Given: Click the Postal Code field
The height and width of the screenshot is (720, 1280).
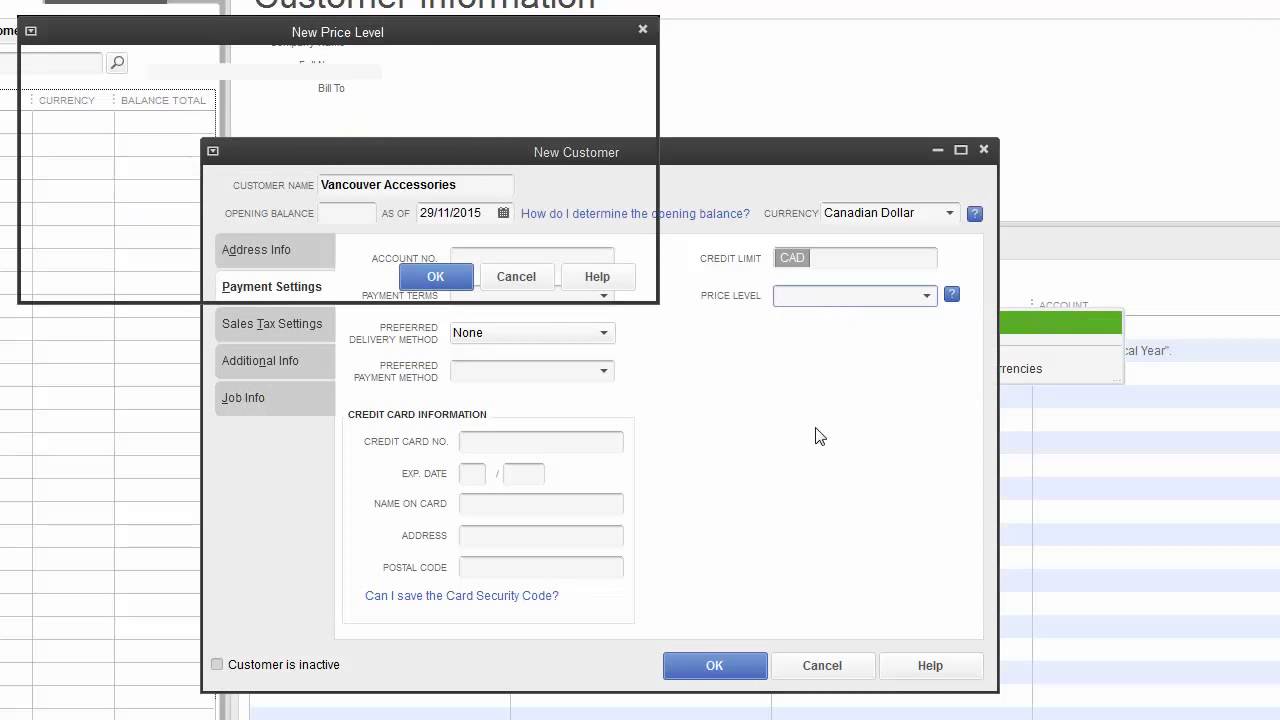Looking at the screenshot, I should pyautogui.click(x=541, y=567).
